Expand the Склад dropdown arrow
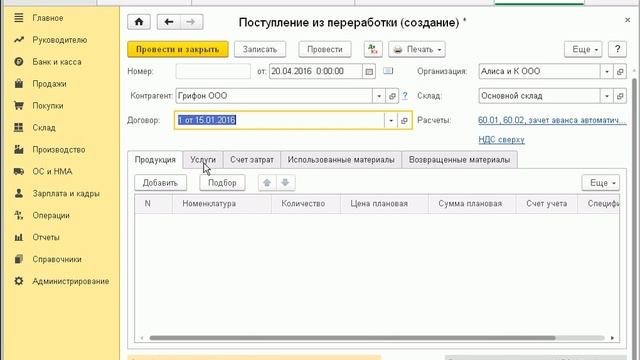The image size is (640, 360). click(607, 96)
